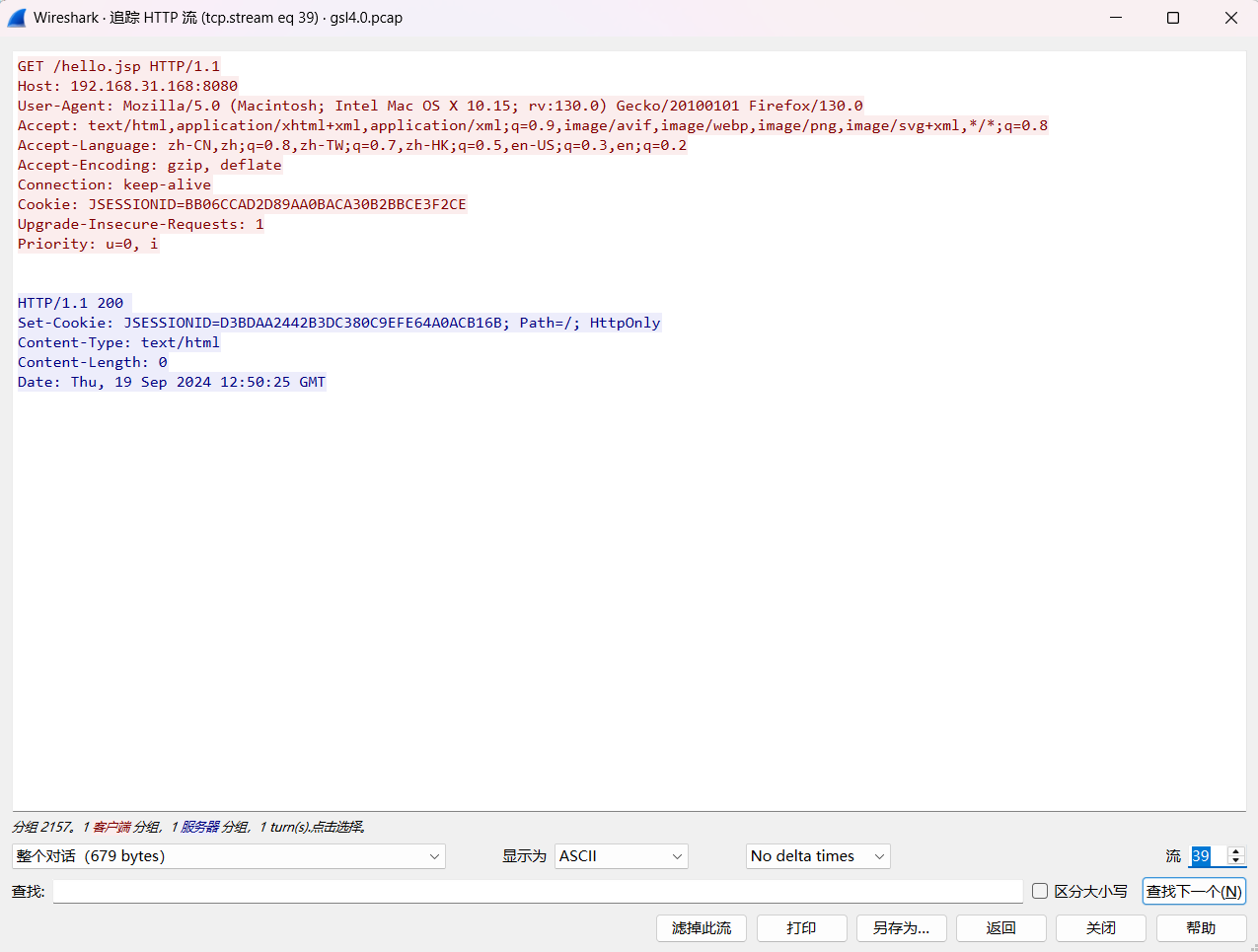Image resolution: width=1258 pixels, height=952 pixels.
Task: Dismiss the dialog with 关闭
Action: coord(1100,928)
